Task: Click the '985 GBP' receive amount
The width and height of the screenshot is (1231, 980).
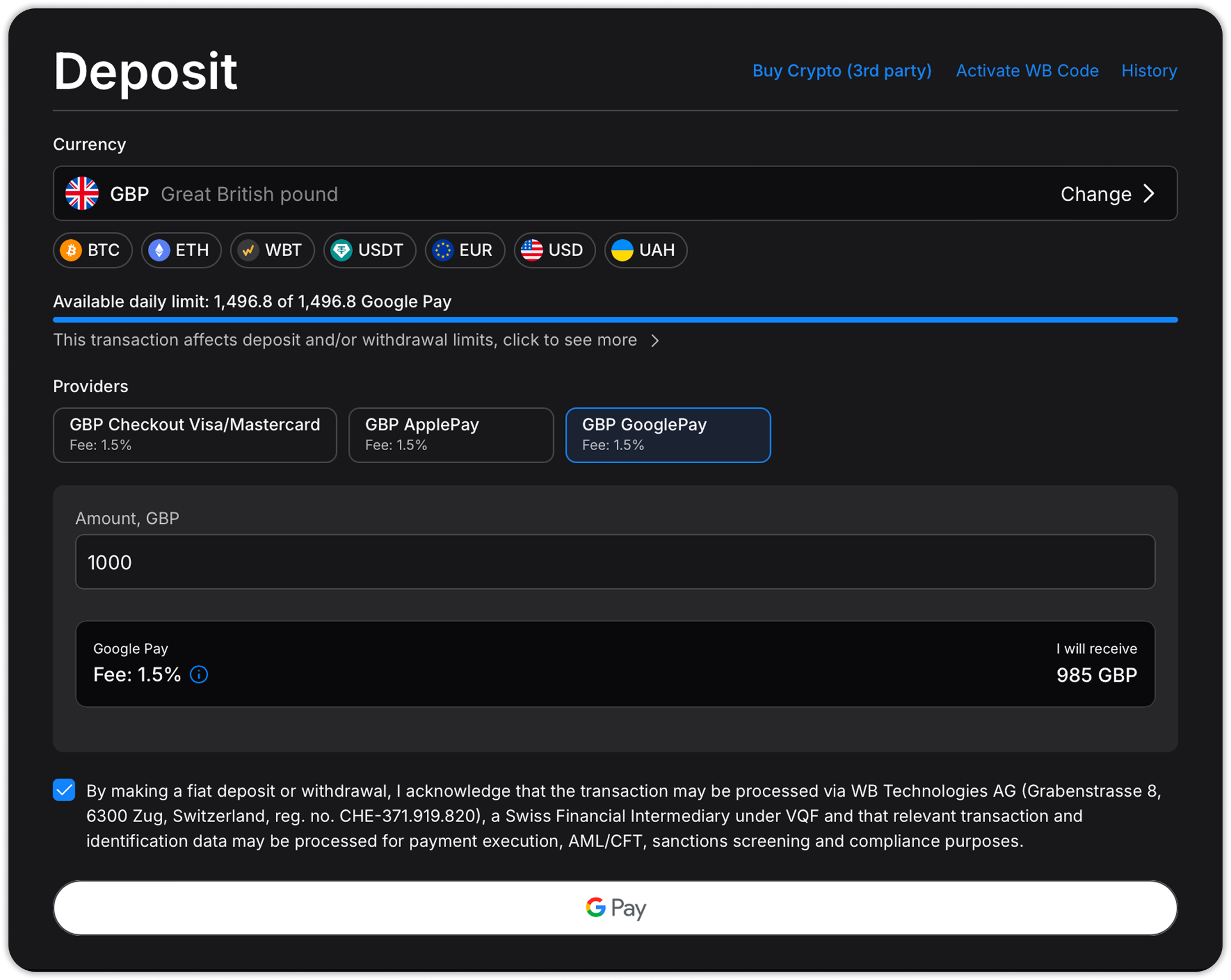Action: point(1096,675)
